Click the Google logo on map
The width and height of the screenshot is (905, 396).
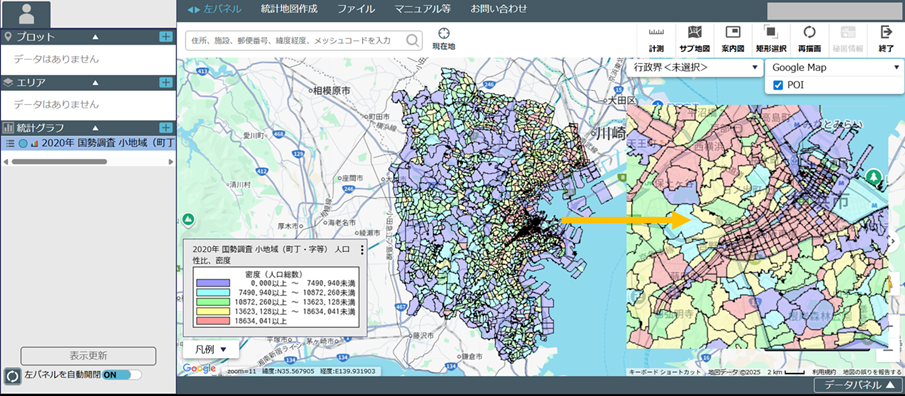199,368
